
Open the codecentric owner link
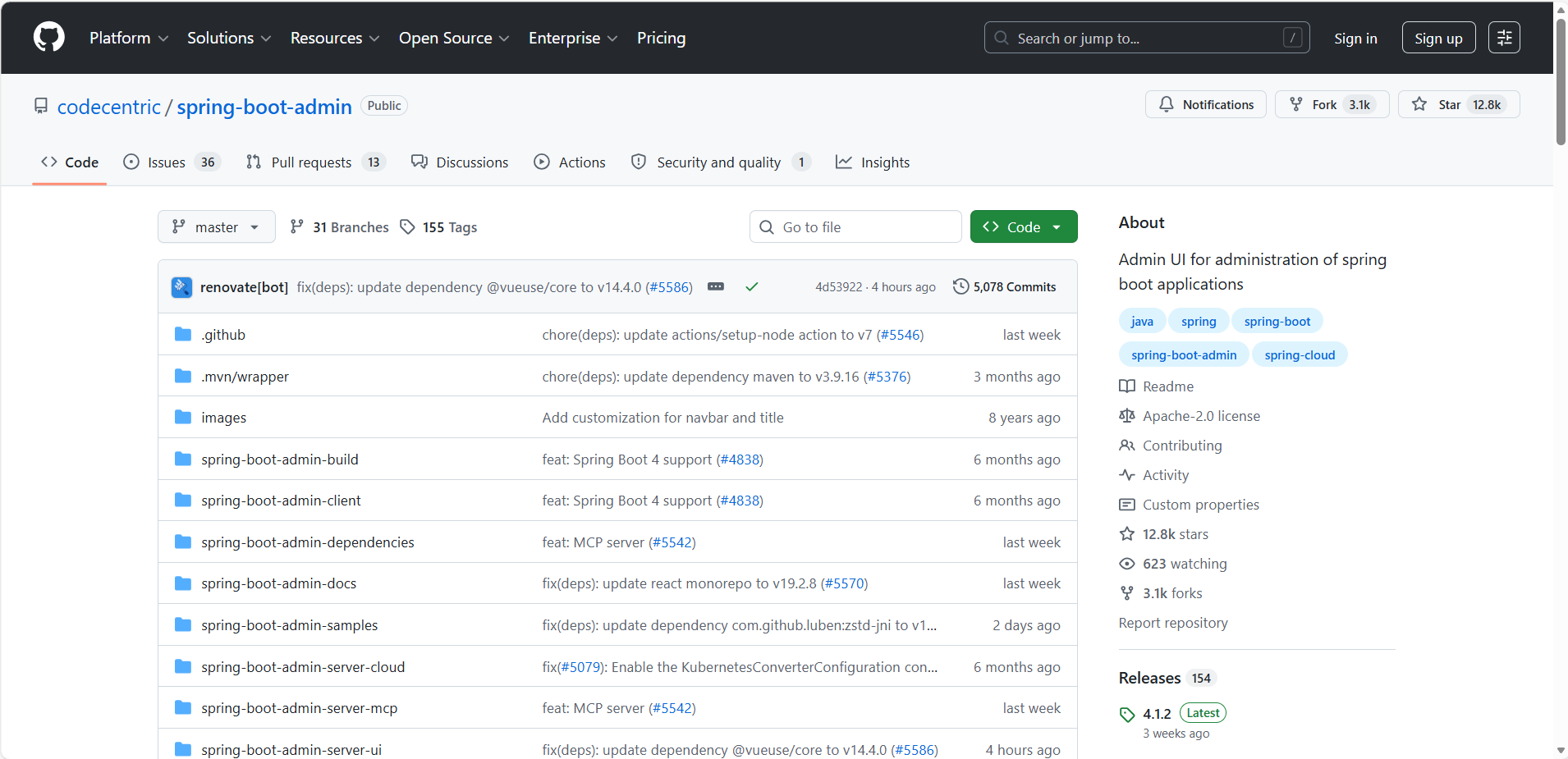(109, 107)
